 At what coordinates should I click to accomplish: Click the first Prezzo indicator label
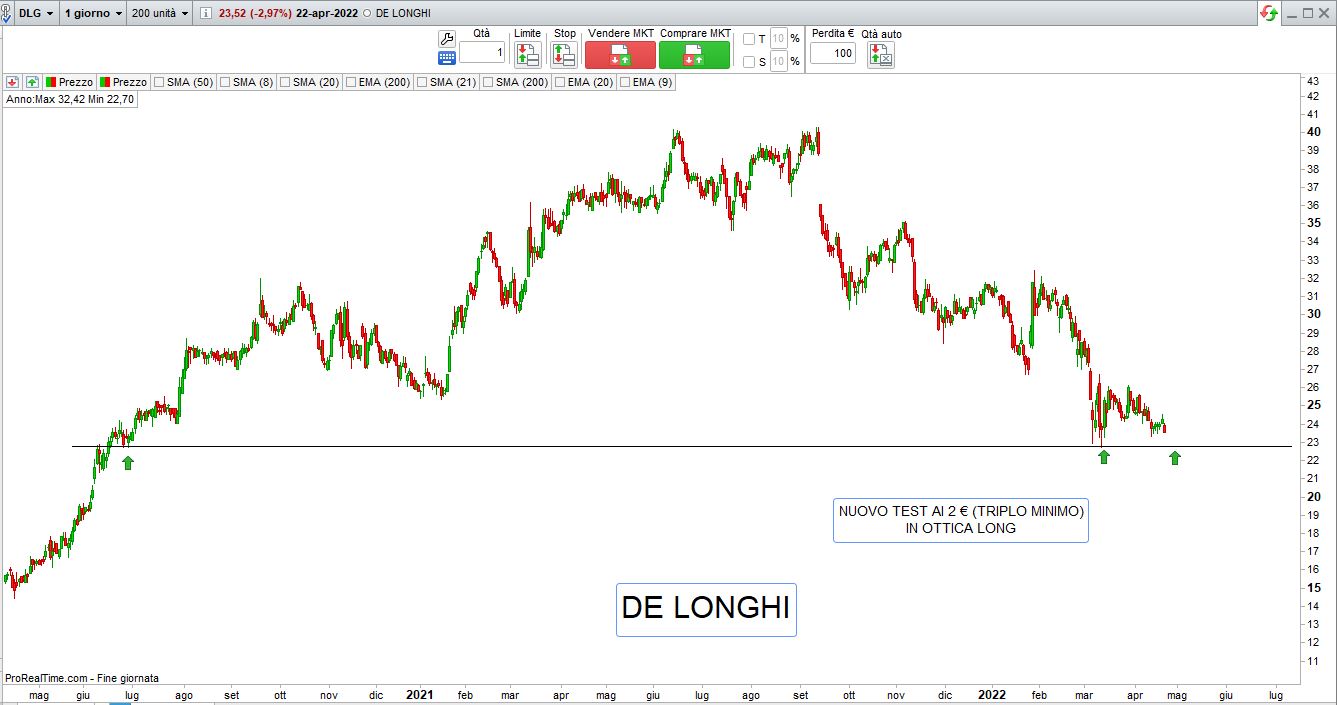click(x=69, y=82)
